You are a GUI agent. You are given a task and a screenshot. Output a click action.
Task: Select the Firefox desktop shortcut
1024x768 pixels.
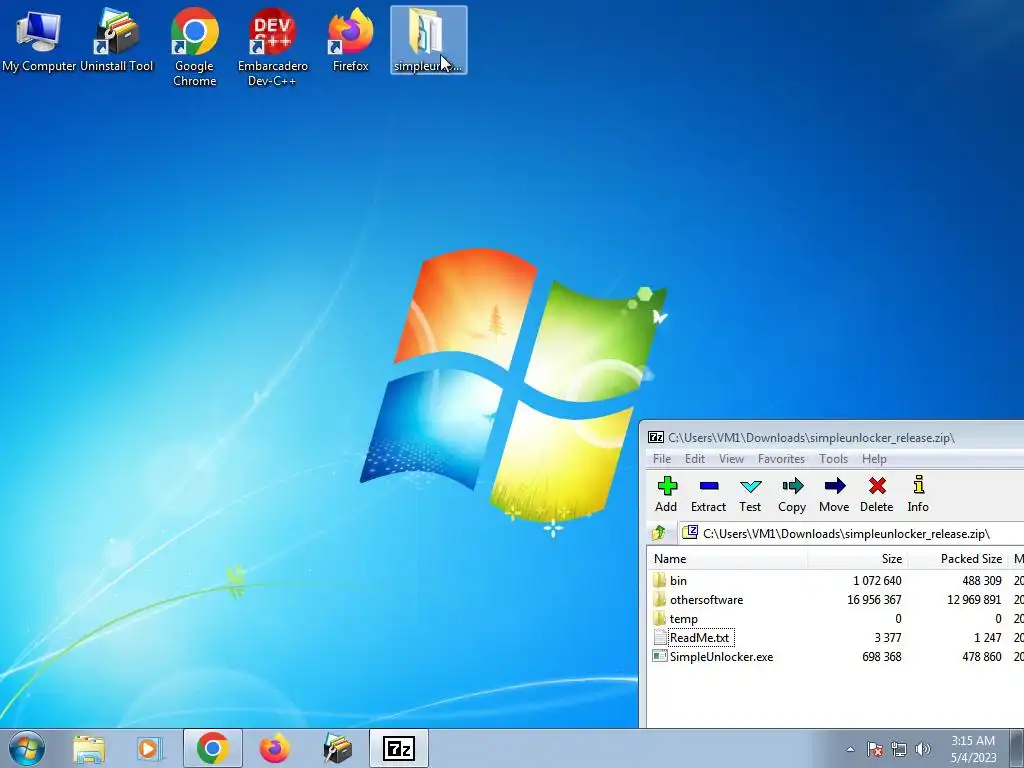click(351, 40)
